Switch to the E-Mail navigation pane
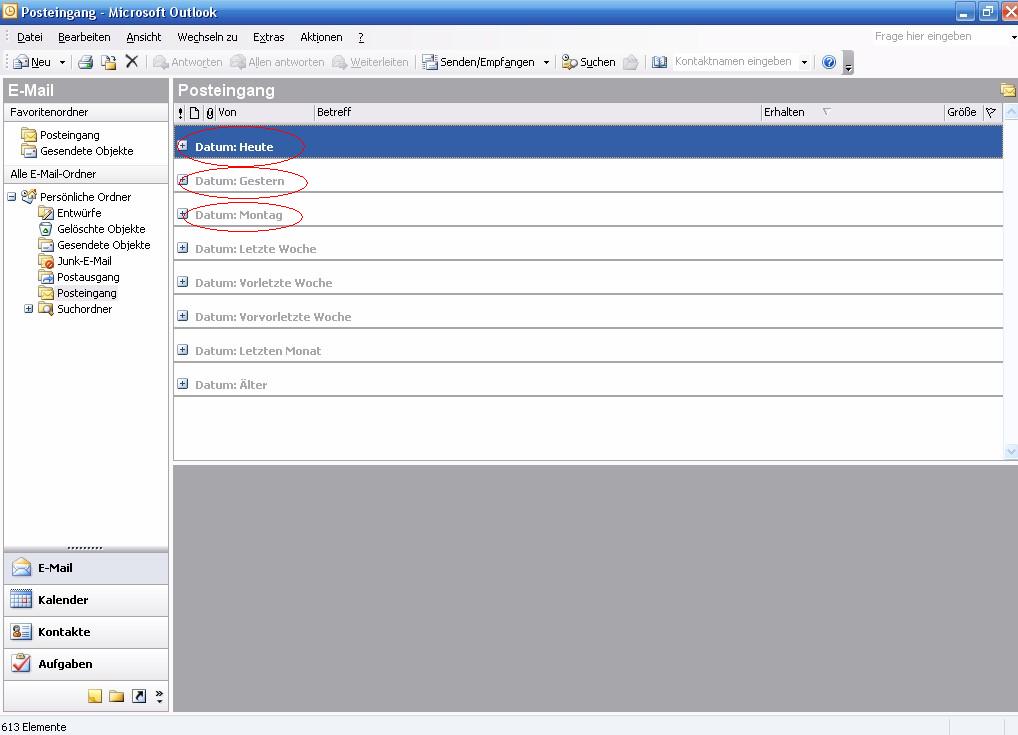This screenshot has height=735, width=1018. [x=86, y=568]
